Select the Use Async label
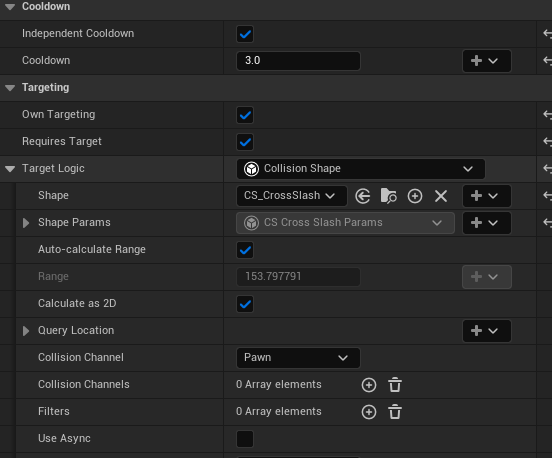The height and width of the screenshot is (458, 552). tap(64, 439)
